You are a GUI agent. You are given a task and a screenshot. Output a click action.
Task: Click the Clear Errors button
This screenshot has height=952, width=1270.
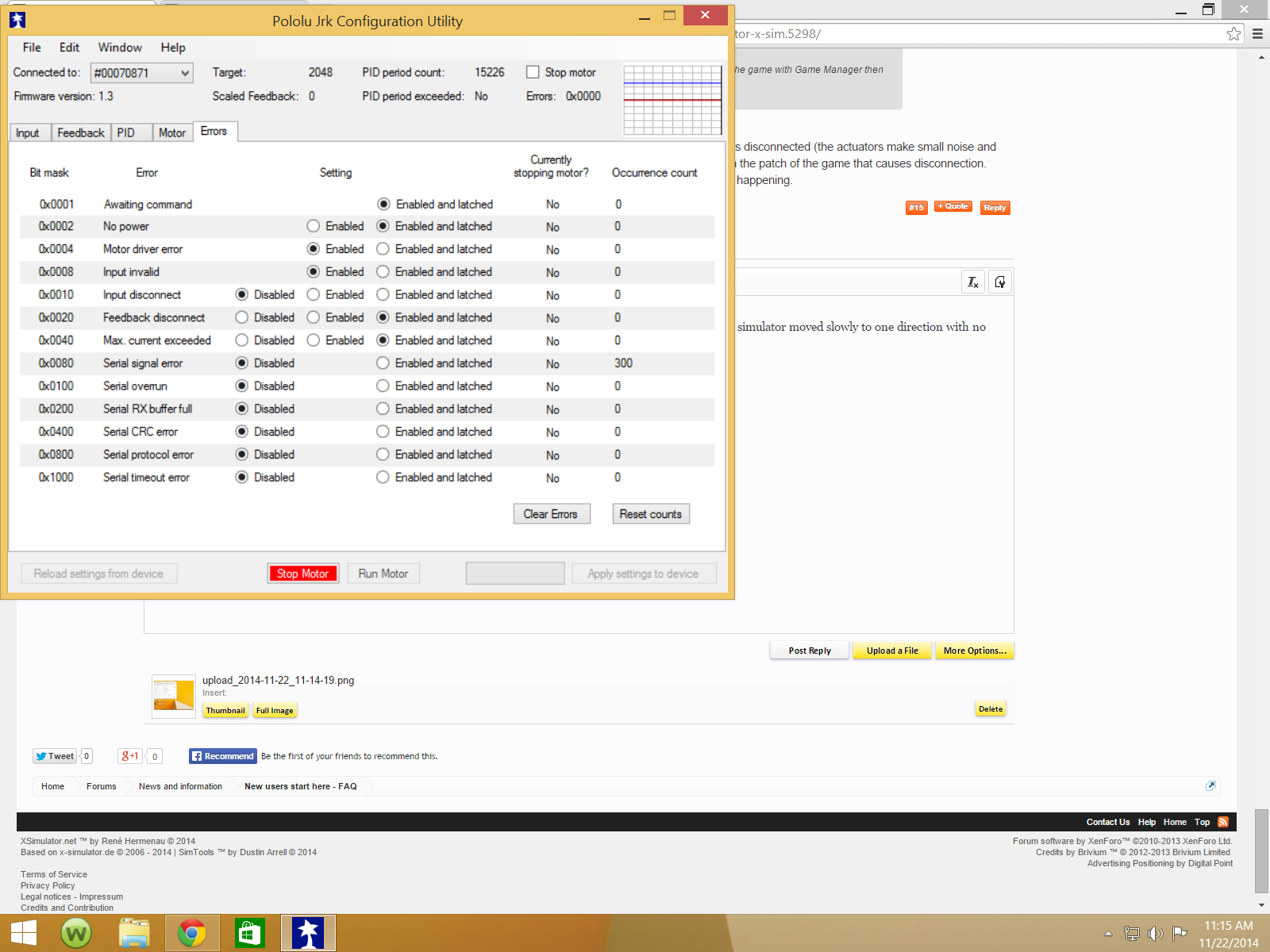[x=552, y=514]
